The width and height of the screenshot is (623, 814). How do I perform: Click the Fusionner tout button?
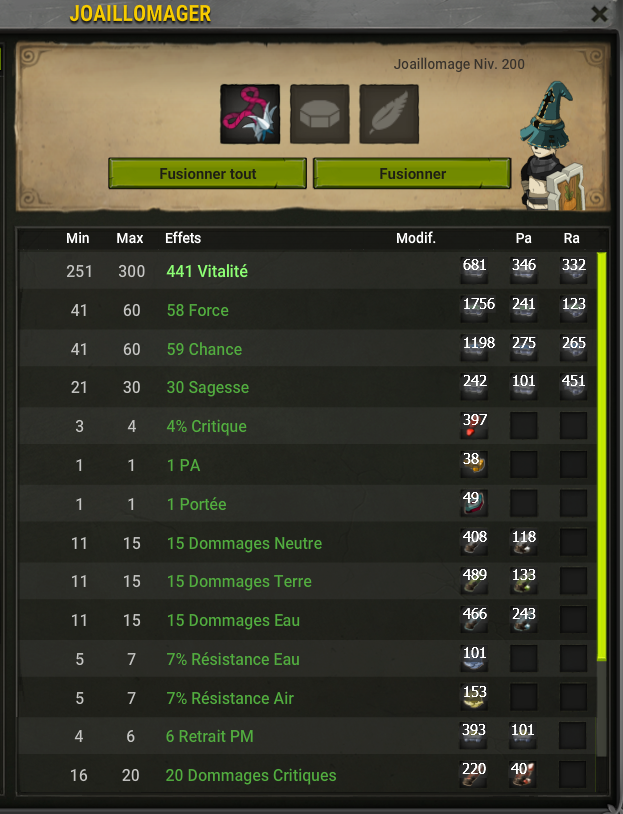pyautogui.click(x=208, y=173)
